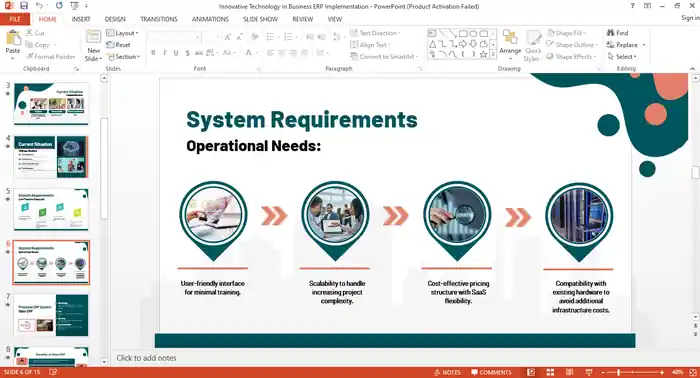Open Ribbon Display Options icon

click(647, 6)
